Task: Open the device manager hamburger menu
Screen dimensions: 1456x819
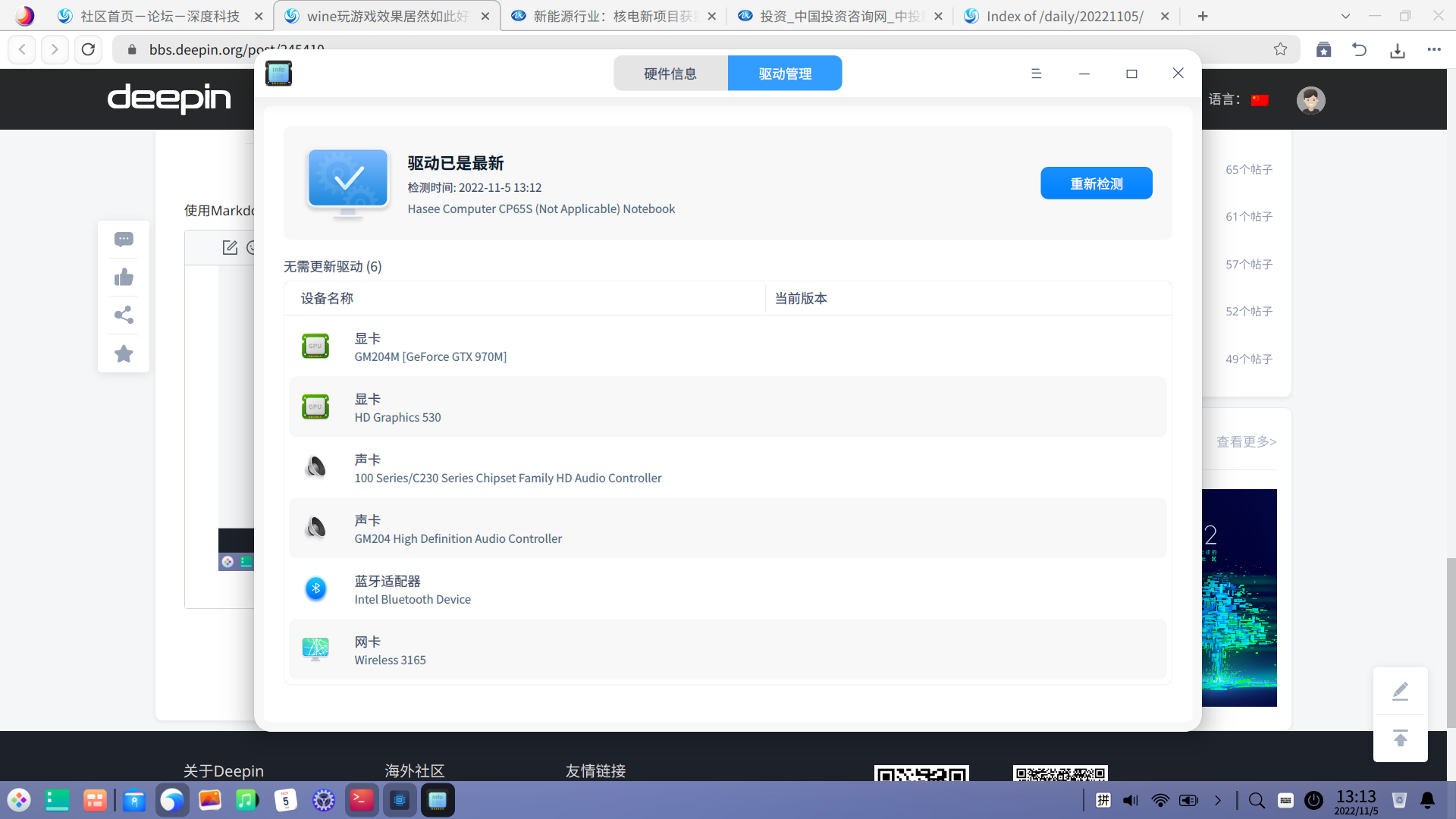Action: point(1036,74)
